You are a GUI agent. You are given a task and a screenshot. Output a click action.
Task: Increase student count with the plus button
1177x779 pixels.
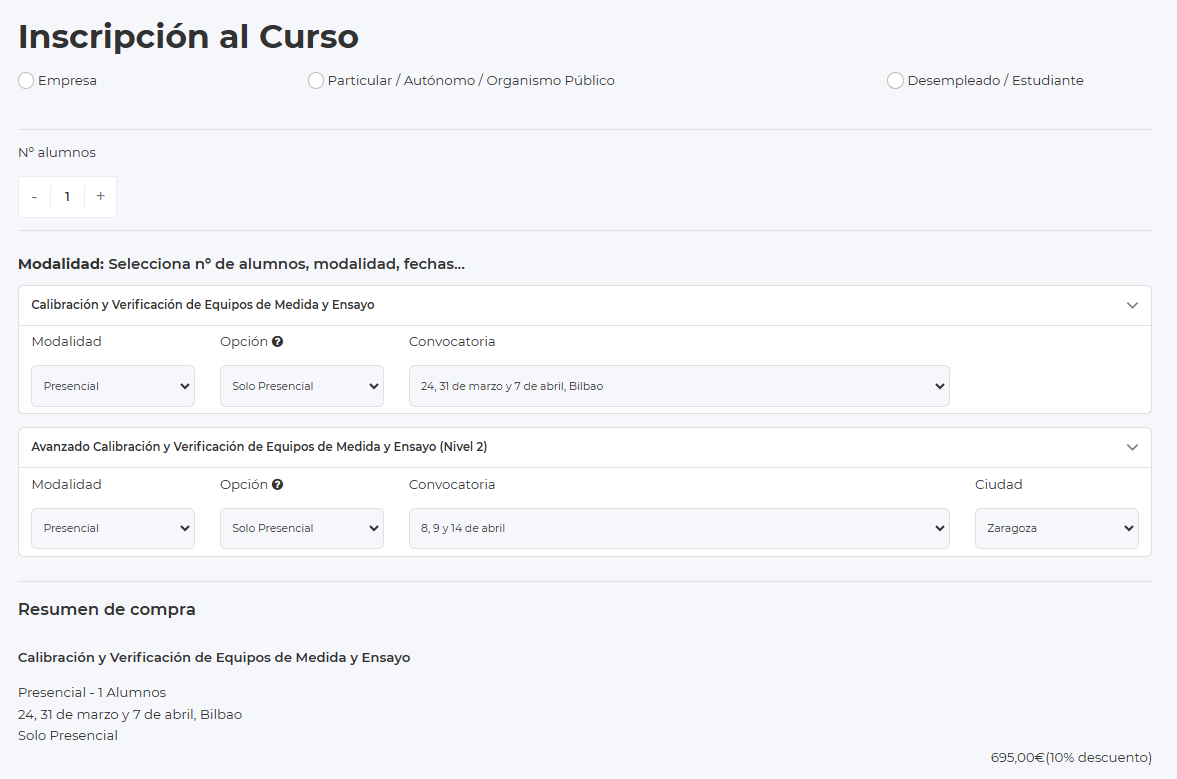(x=100, y=197)
